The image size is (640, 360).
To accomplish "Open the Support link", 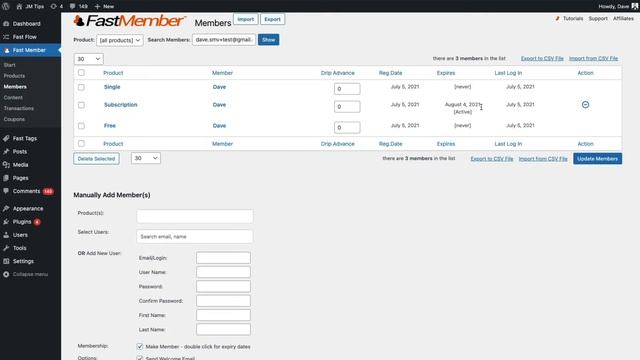I will [x=598, y=19].
